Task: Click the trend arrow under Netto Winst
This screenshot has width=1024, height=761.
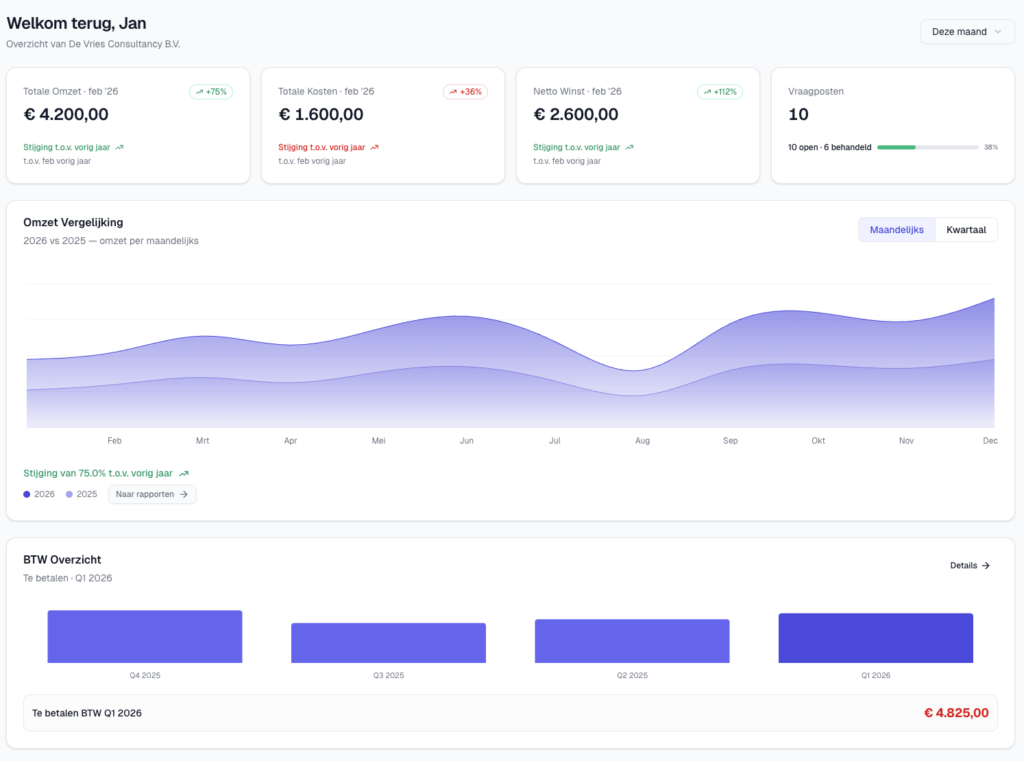Action: pyautogui.click(x=629, y=147)
